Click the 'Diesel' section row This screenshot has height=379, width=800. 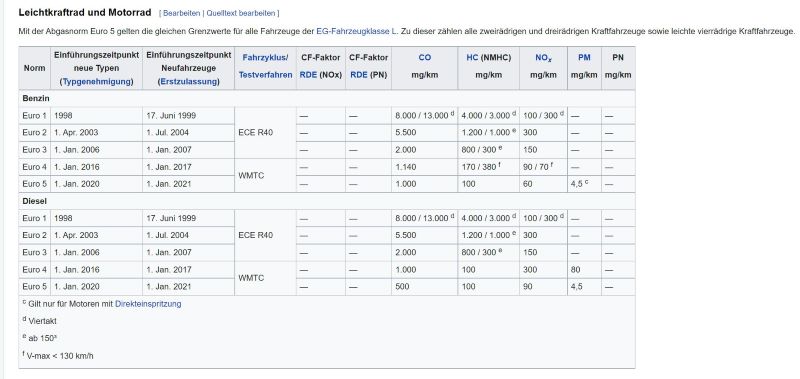tap(327, 201)
